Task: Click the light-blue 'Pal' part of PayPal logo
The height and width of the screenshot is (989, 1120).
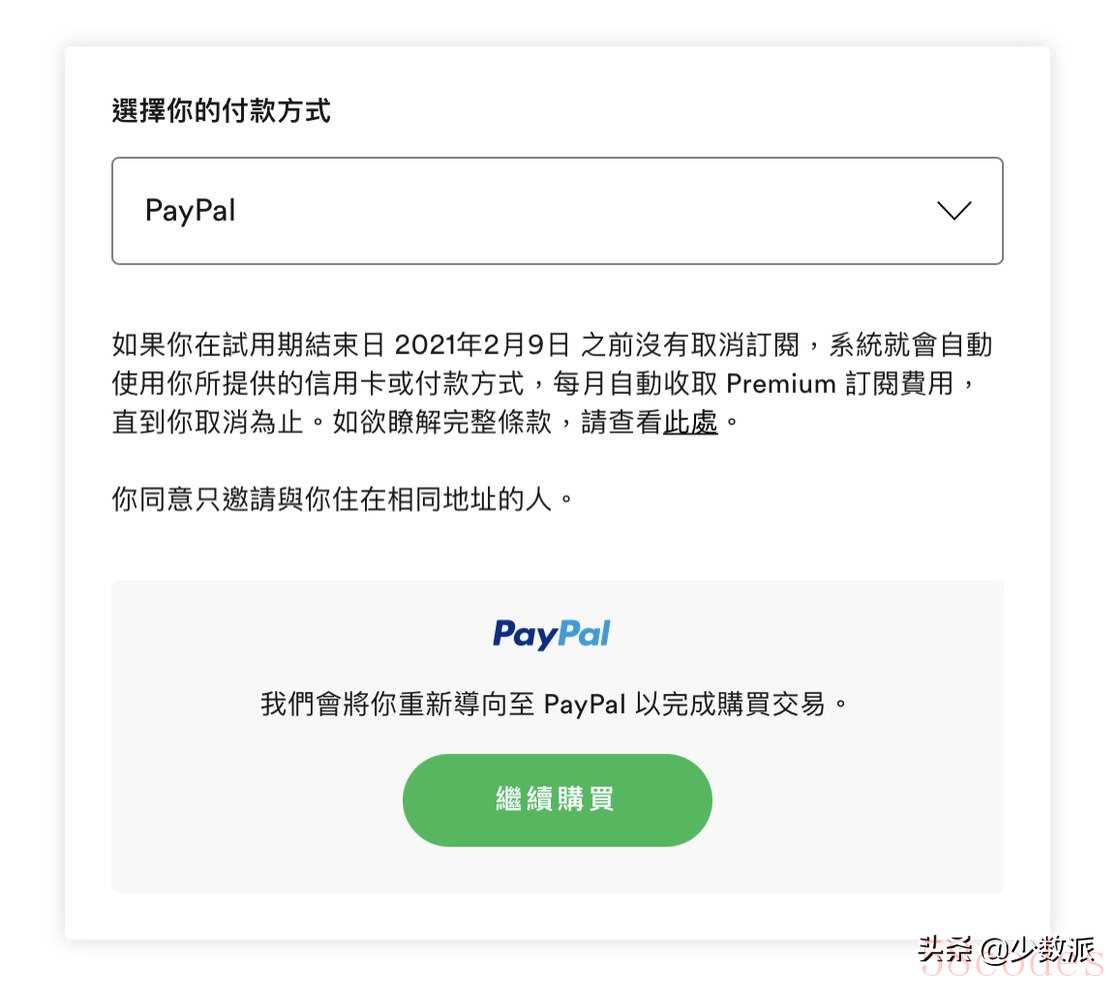Action: 584,633
